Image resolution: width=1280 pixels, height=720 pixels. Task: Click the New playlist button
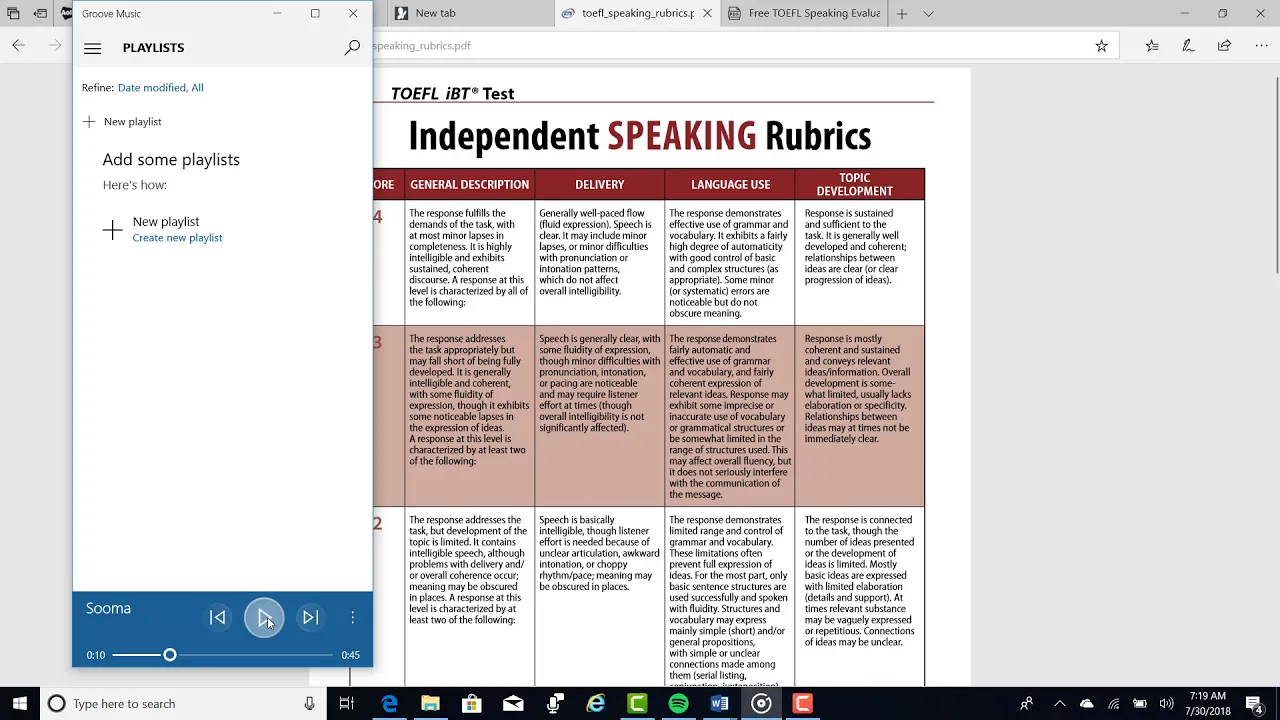122,121
